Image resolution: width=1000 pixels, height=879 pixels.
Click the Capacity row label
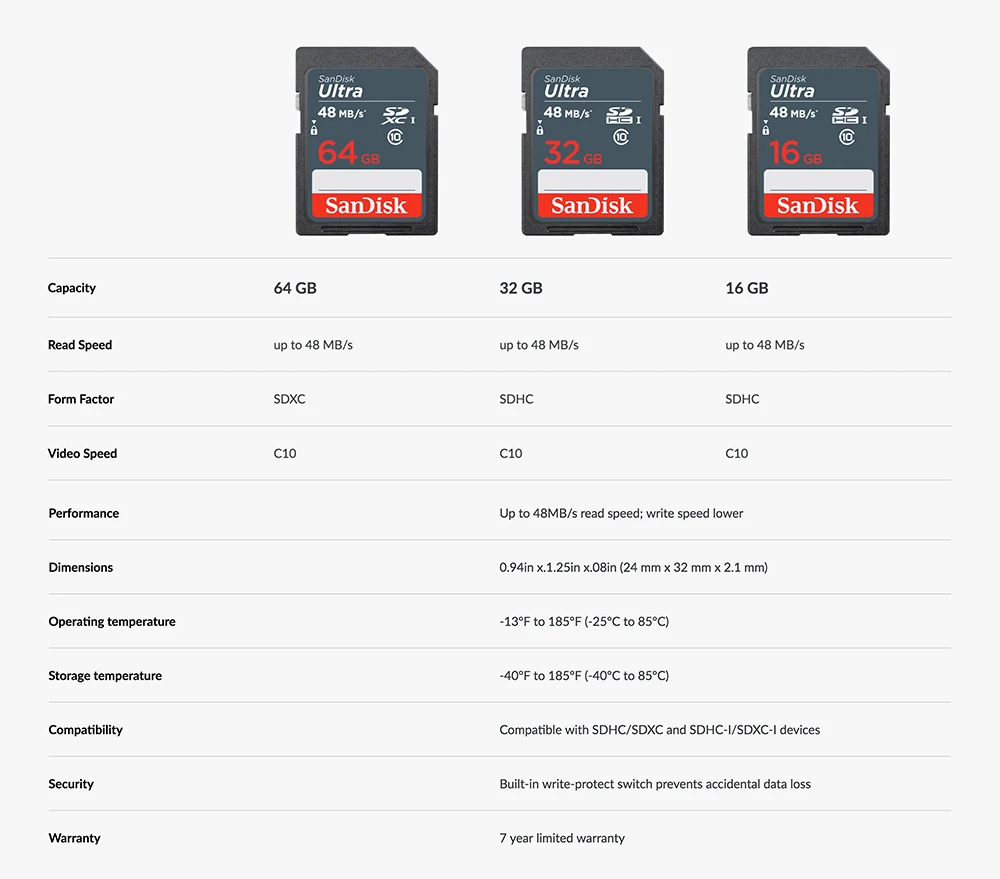pyautogui.click(x=72, y=288)
